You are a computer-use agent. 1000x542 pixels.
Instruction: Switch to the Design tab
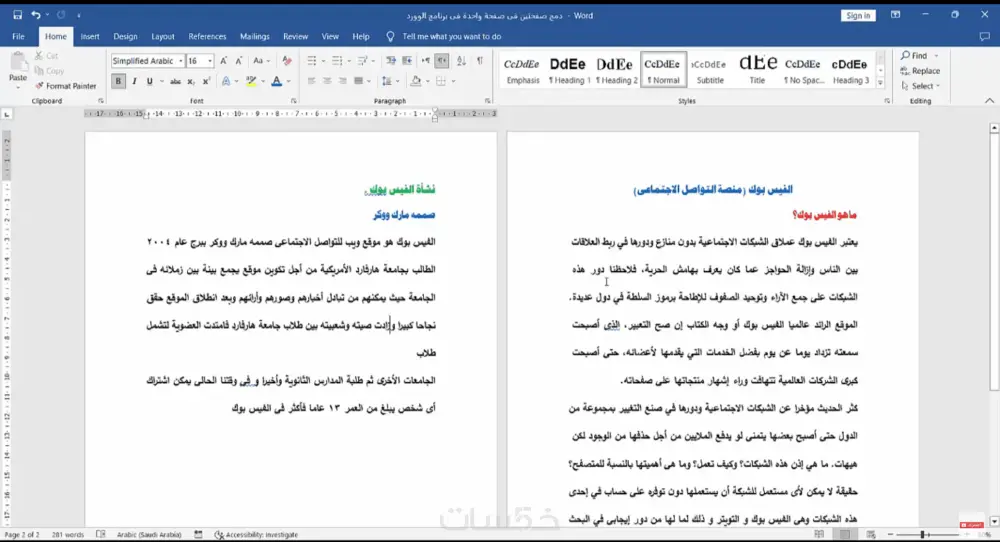125,36
